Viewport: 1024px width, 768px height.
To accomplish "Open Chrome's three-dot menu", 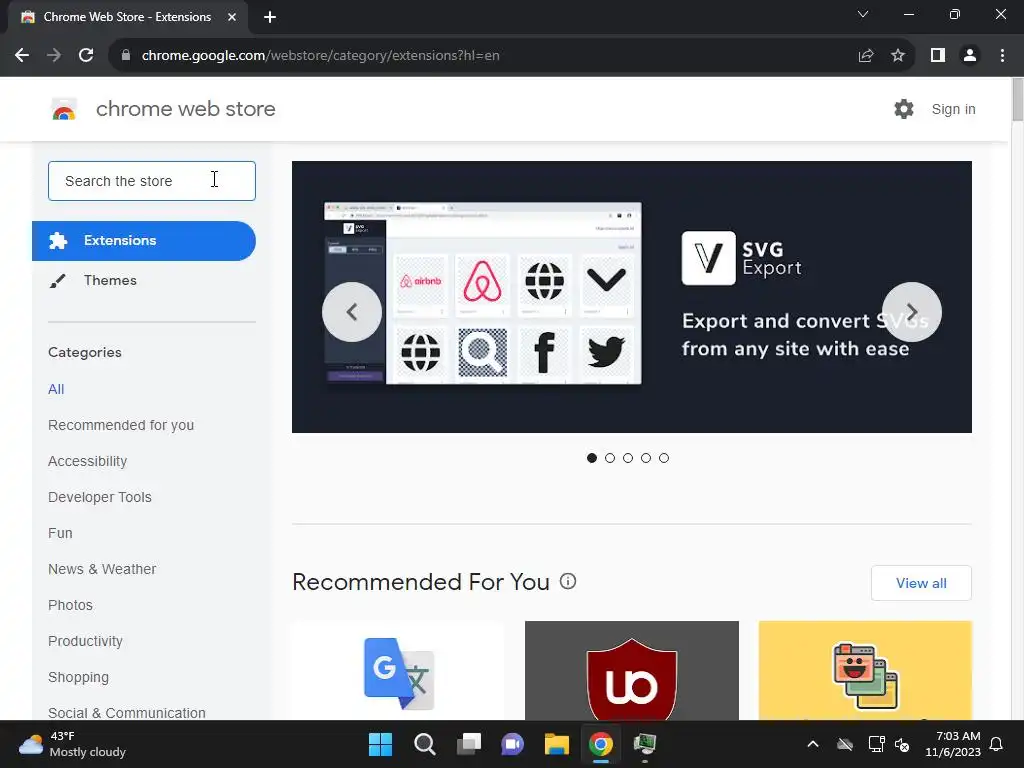I will [1002, 56].
